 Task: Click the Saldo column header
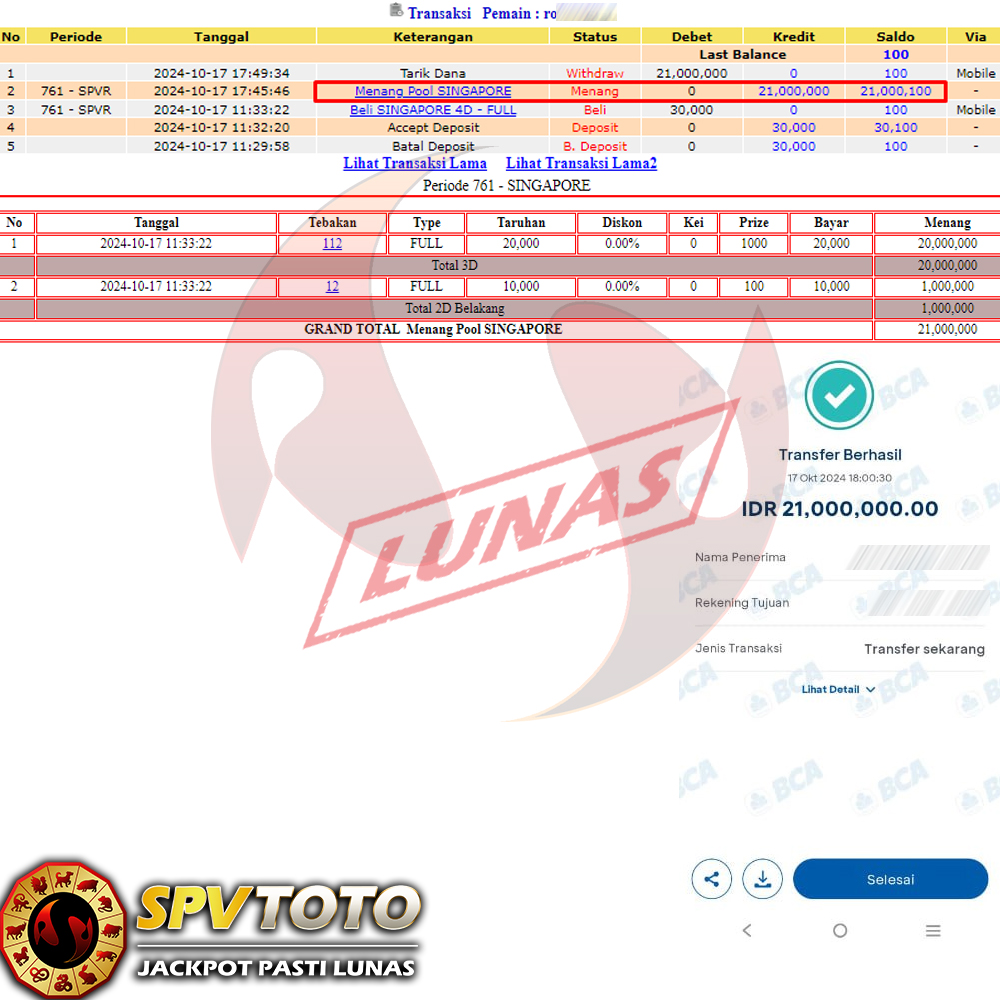895,37
